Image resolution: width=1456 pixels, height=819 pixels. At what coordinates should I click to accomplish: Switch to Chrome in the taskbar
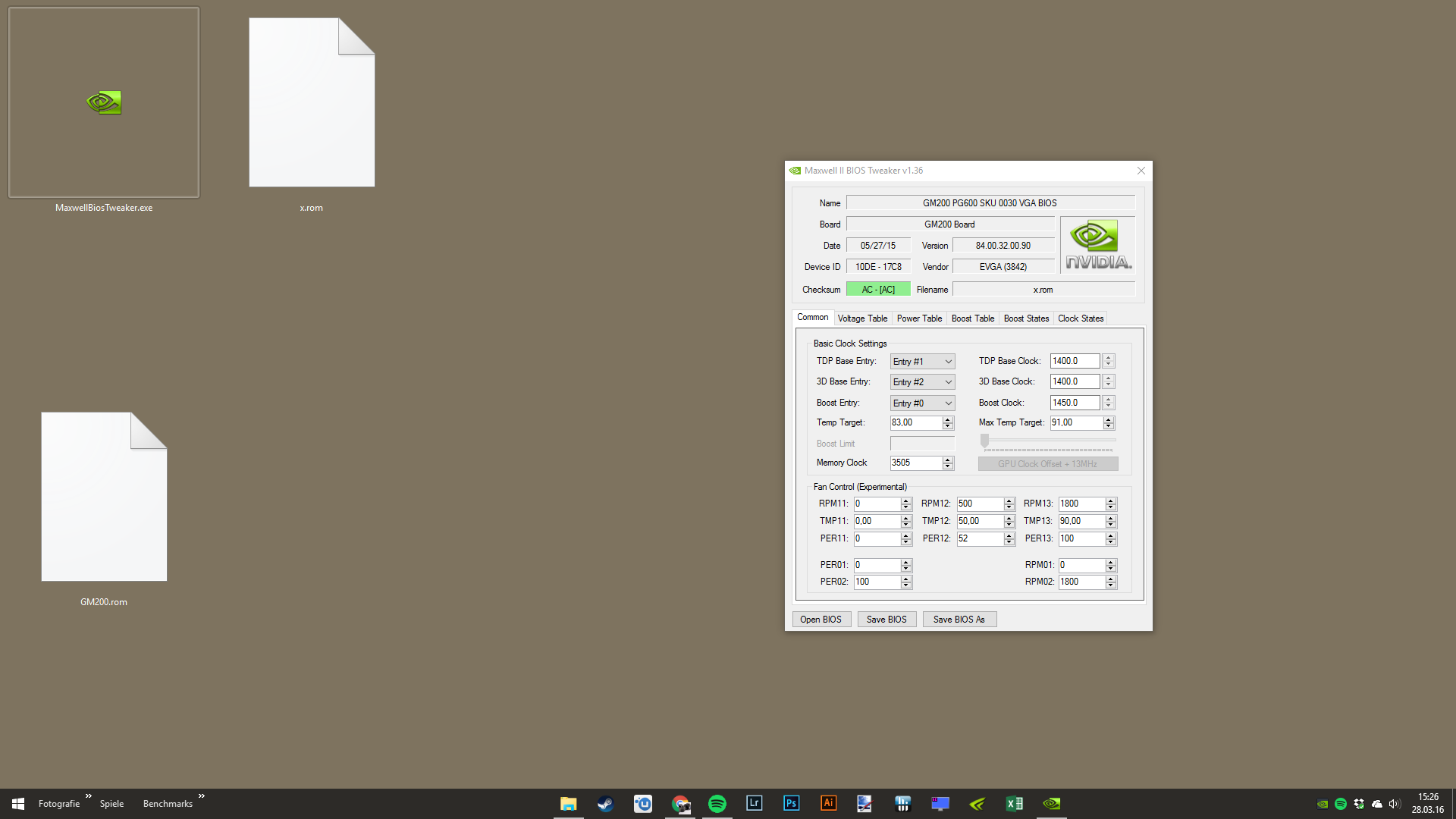pyautogui.click(x=680, y=804)
